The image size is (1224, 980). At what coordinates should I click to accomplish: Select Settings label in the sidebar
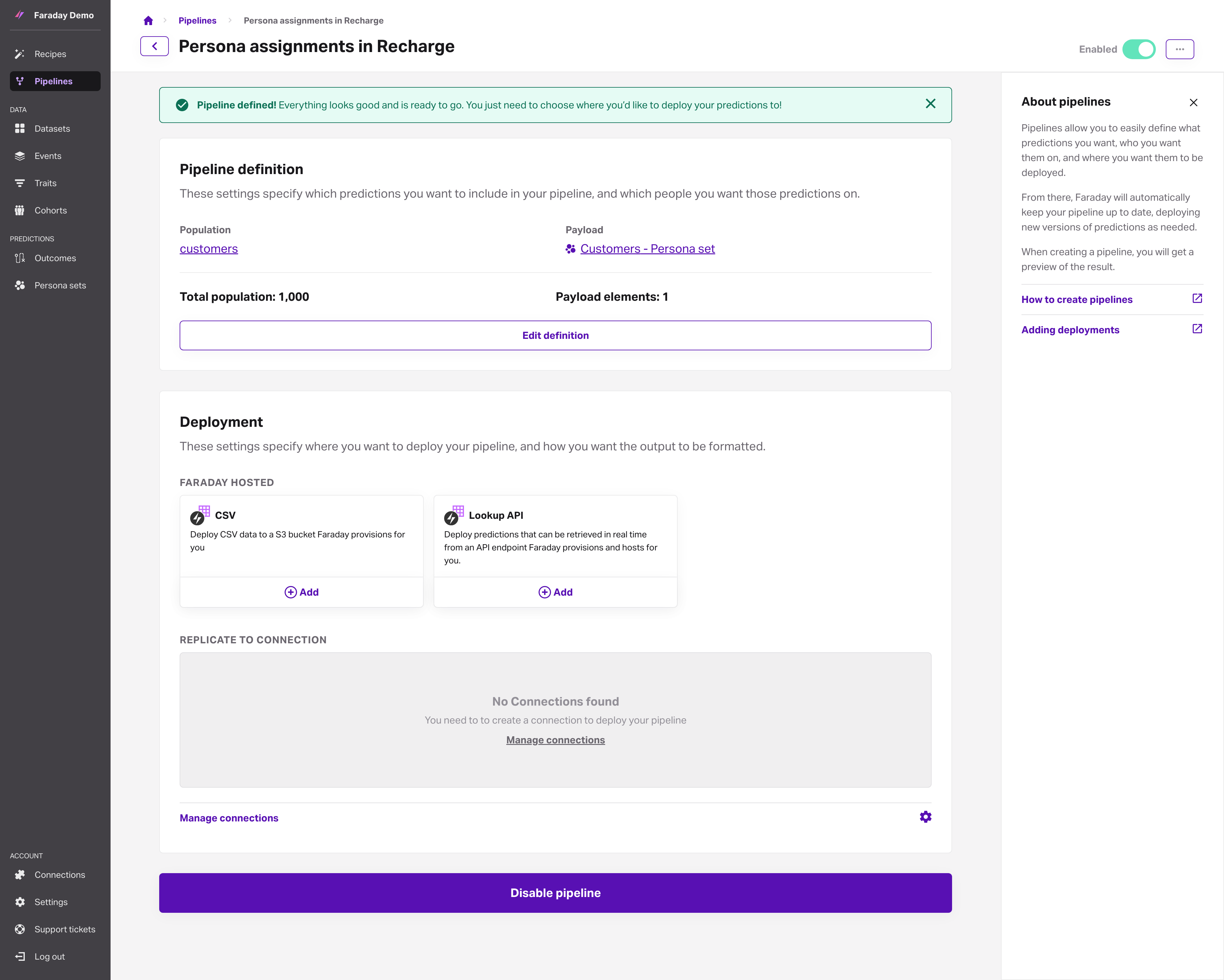pyautogui.click(x=50, y=902)
